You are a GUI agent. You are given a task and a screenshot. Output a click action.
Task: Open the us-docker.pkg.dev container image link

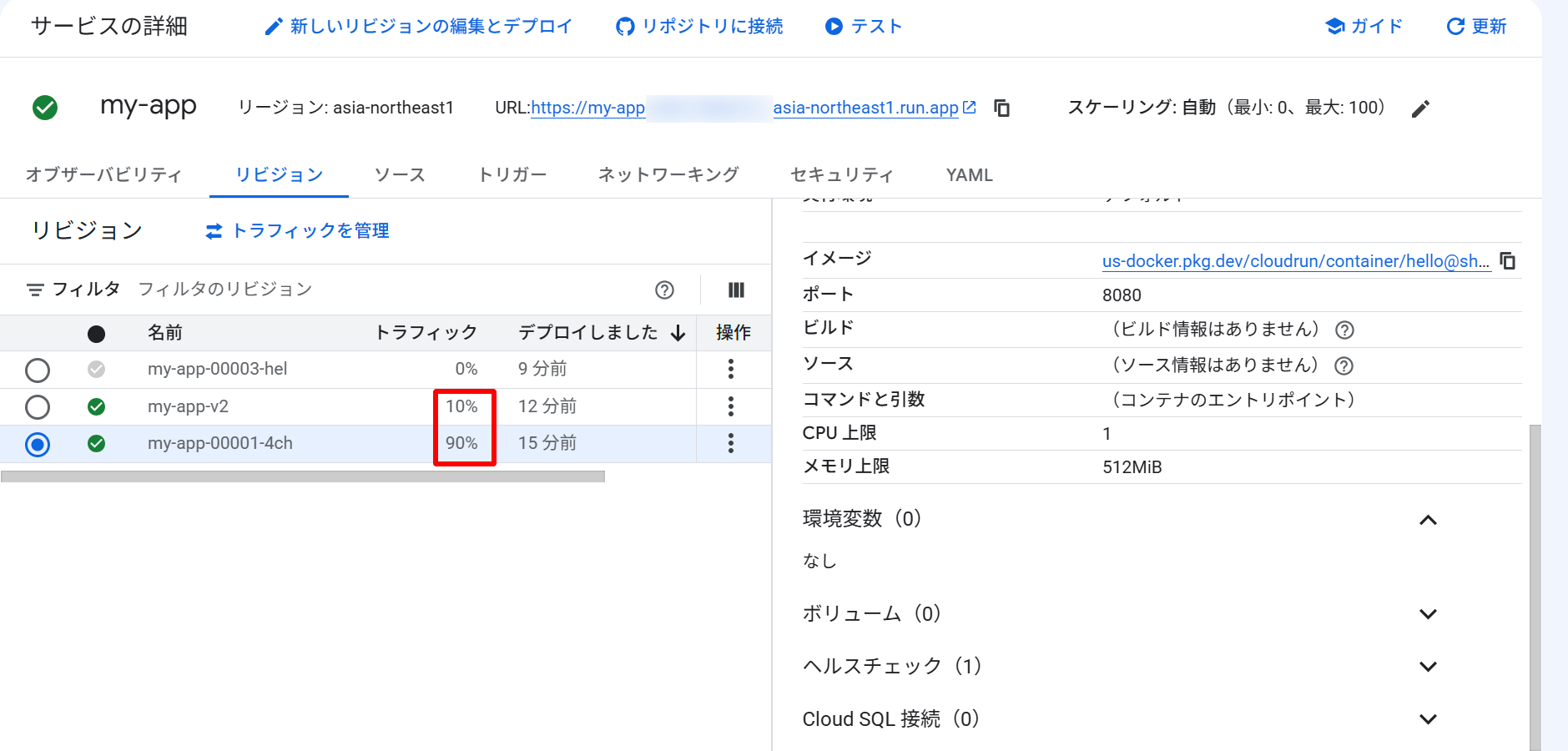(1296, 261)
